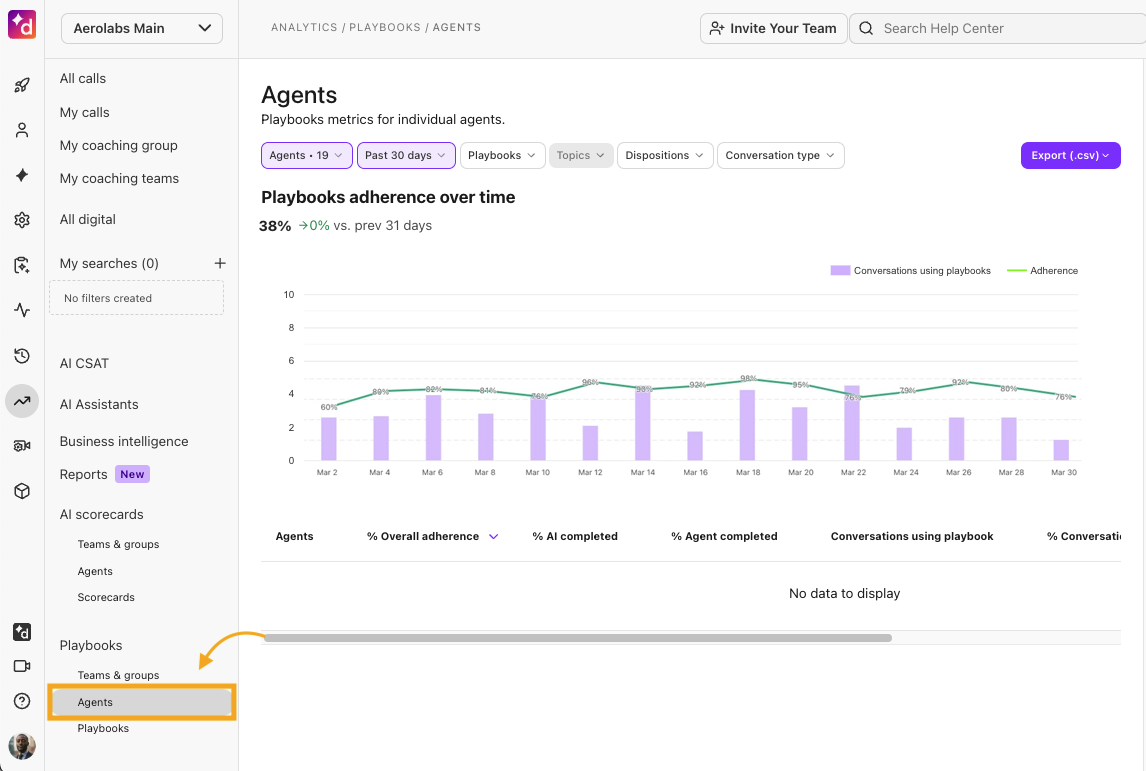Open the history clock icon in sidebar
This screenshot has height=771, width=1146.
tap(22, 356)
